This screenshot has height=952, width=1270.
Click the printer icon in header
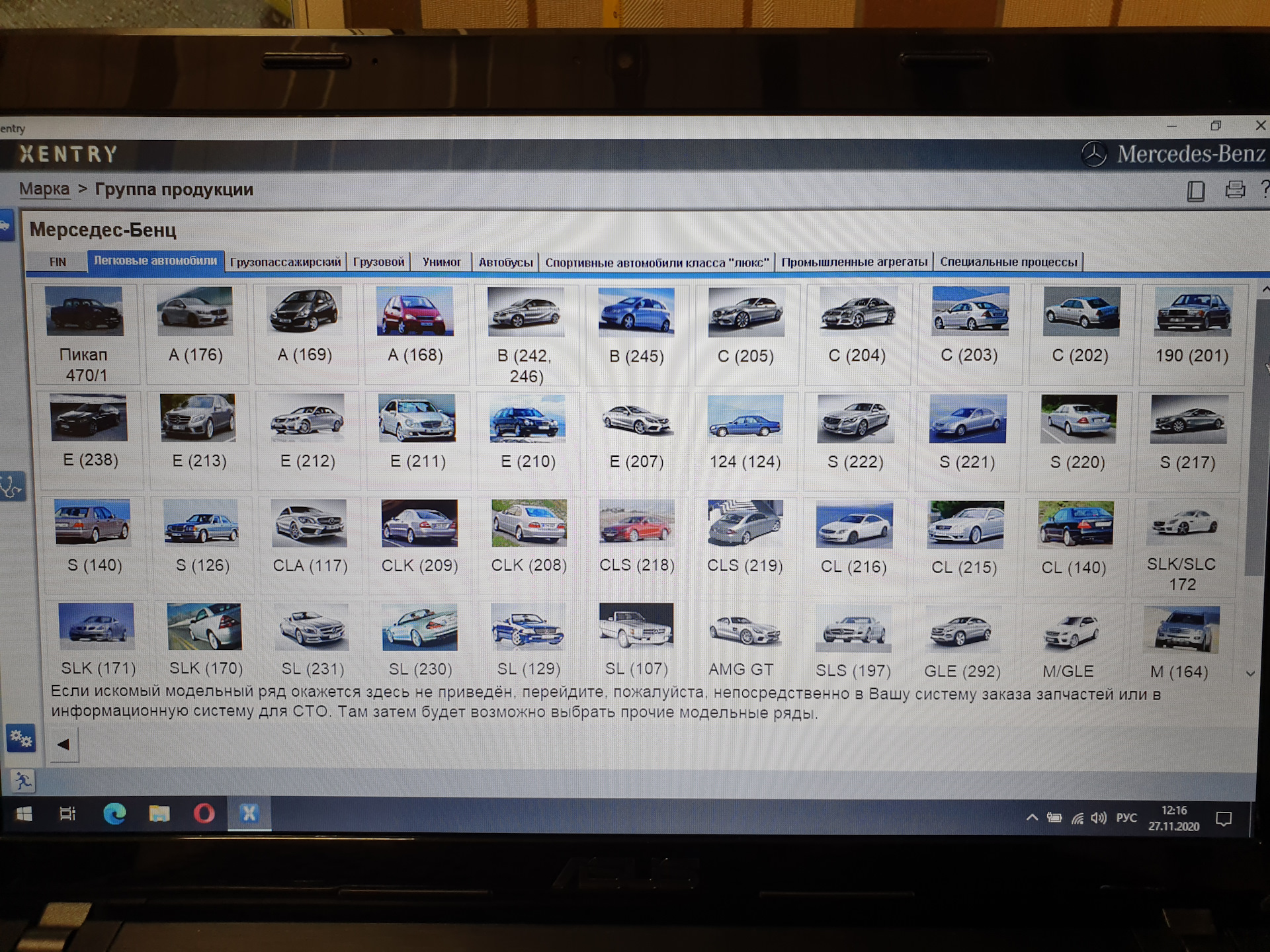1234,190
